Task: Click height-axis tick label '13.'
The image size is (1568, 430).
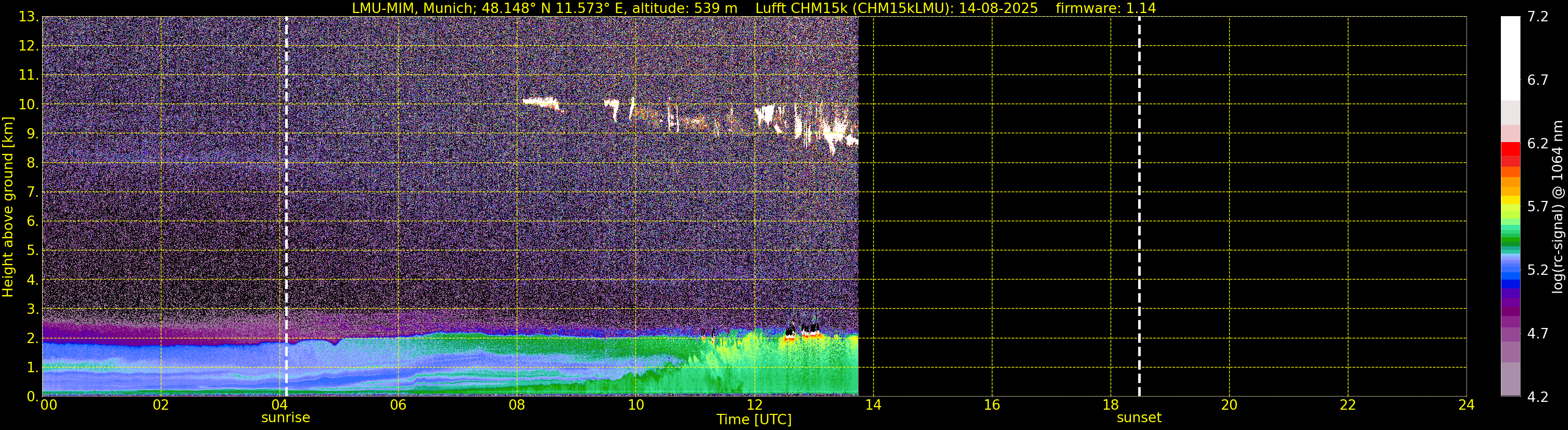Action: point(28,17)
